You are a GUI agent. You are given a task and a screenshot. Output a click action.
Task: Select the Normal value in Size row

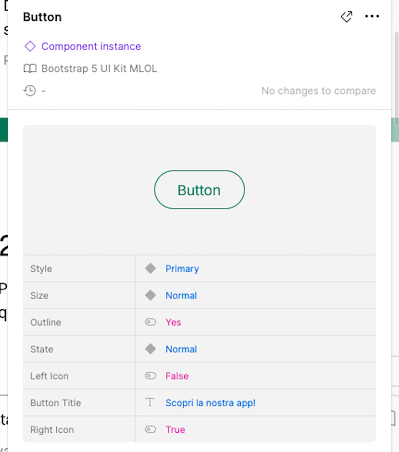pos(181,295)
